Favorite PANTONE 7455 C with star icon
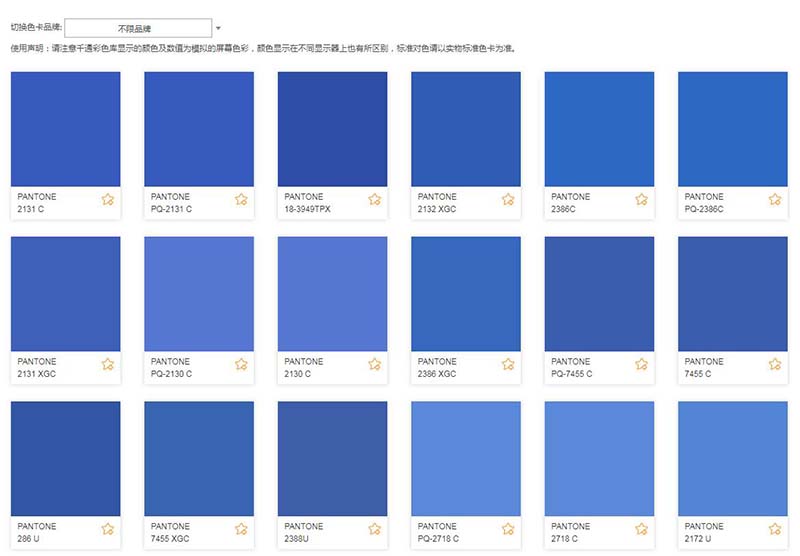The image size is (800, 556). [775, 364]
